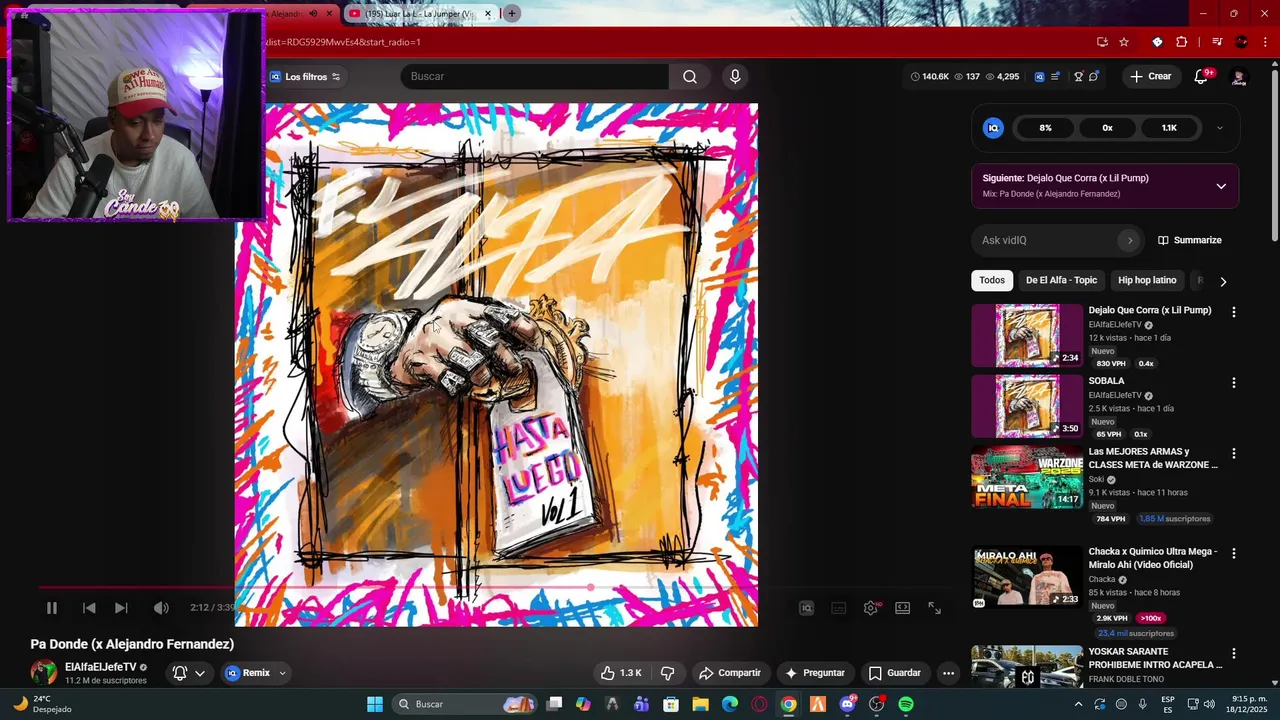This screenshot has width=1280, height=720.
Task: Open more actions three-dot menu below video
Action: click(948, 673)
